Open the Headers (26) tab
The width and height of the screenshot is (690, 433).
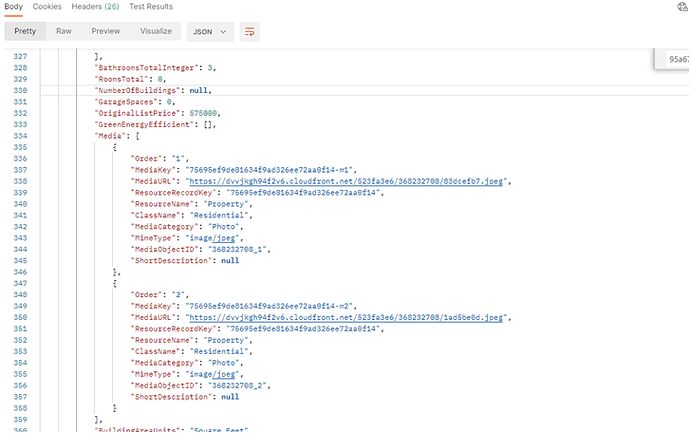click(95, 7)
